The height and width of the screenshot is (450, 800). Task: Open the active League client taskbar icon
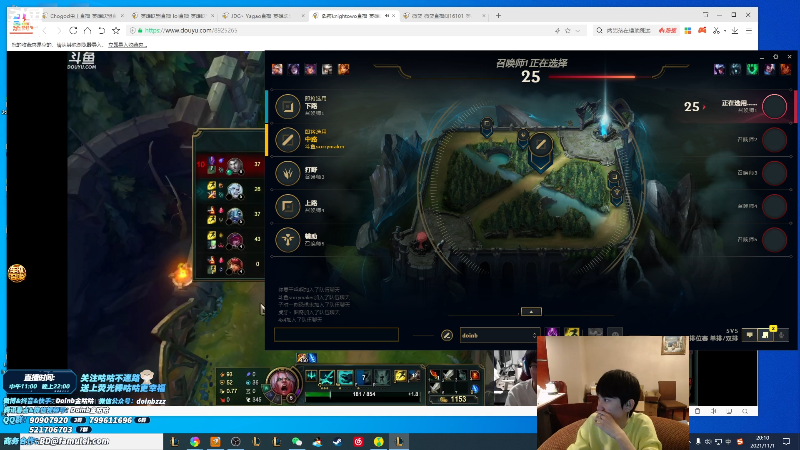(x=399, y=442)
